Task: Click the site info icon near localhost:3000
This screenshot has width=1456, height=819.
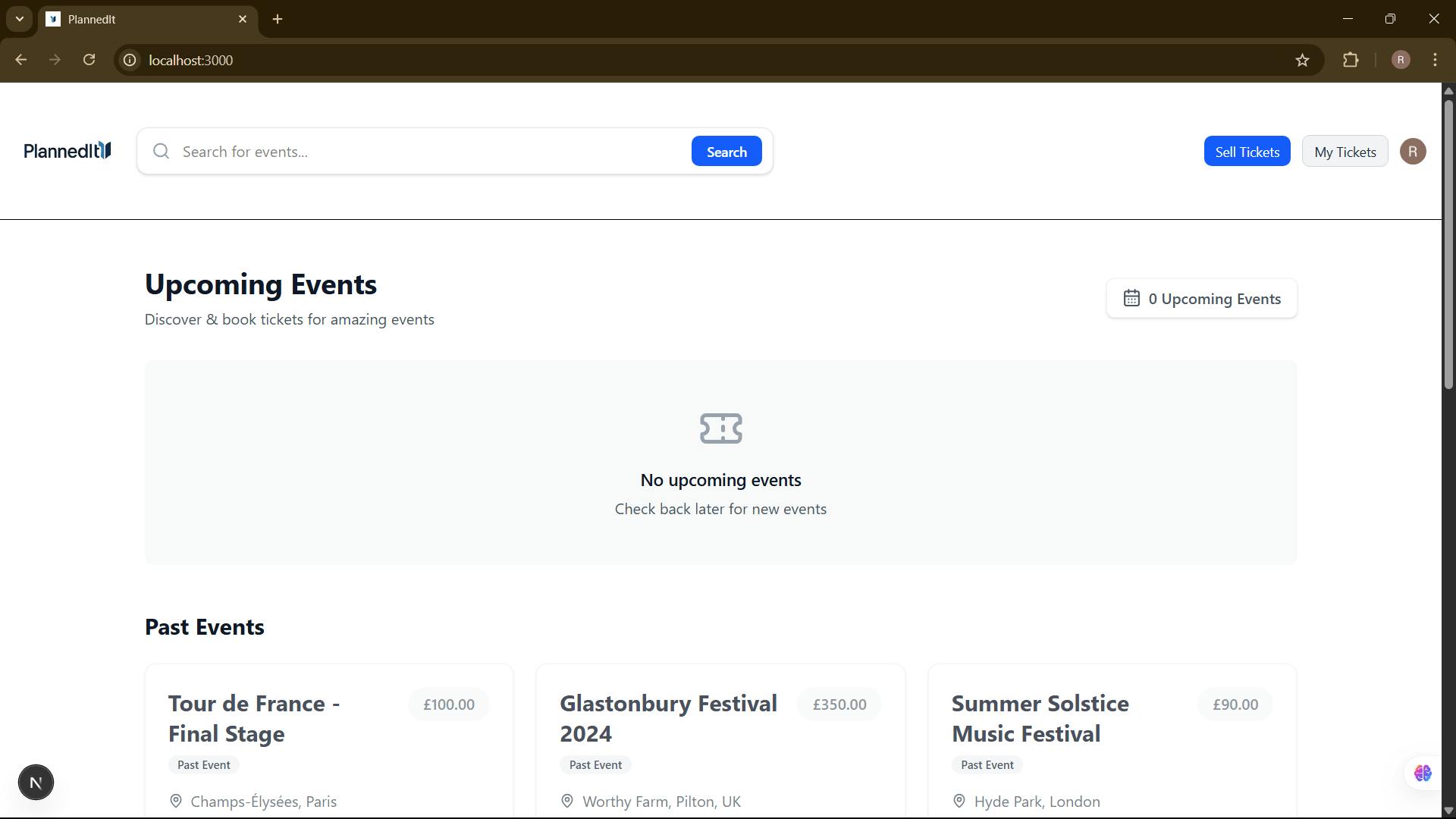Action: tap(129, 60)
